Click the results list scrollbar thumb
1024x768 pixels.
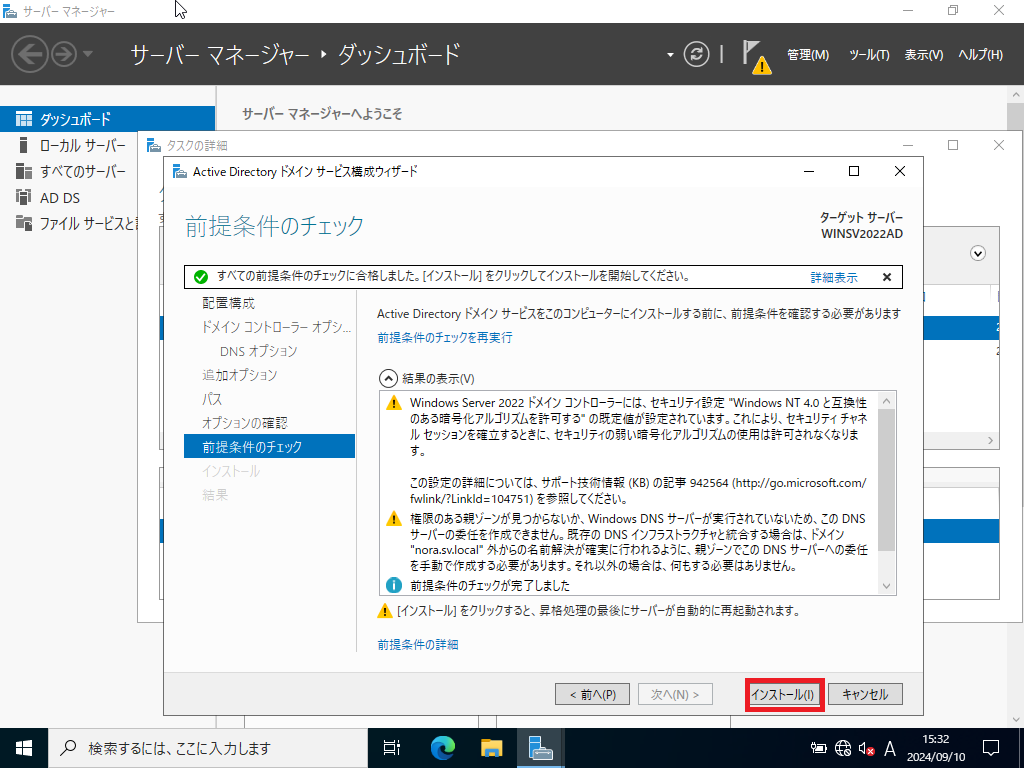click(886, 480)
